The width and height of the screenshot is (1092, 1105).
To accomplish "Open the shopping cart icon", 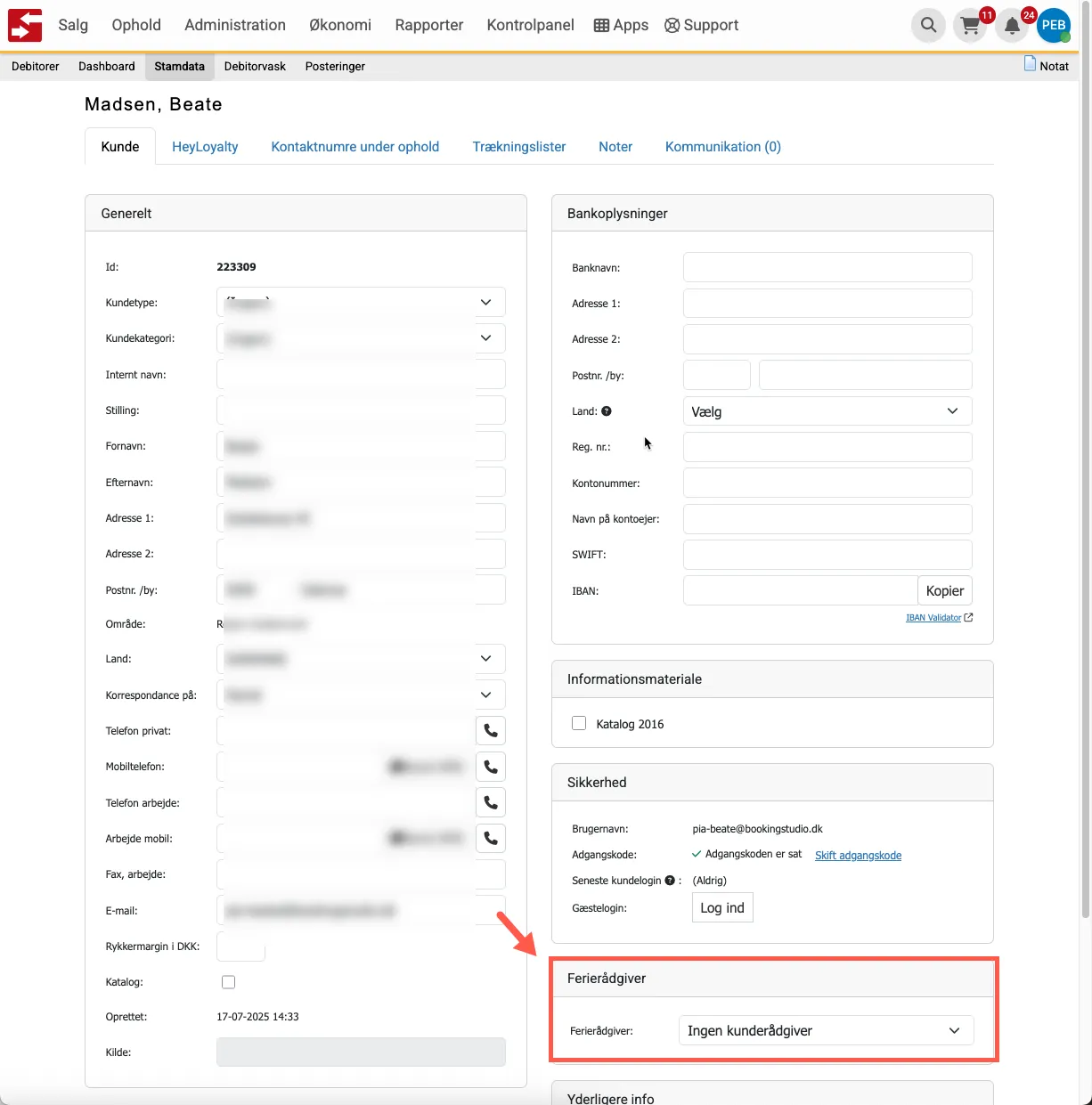I will tap(970, 26).
